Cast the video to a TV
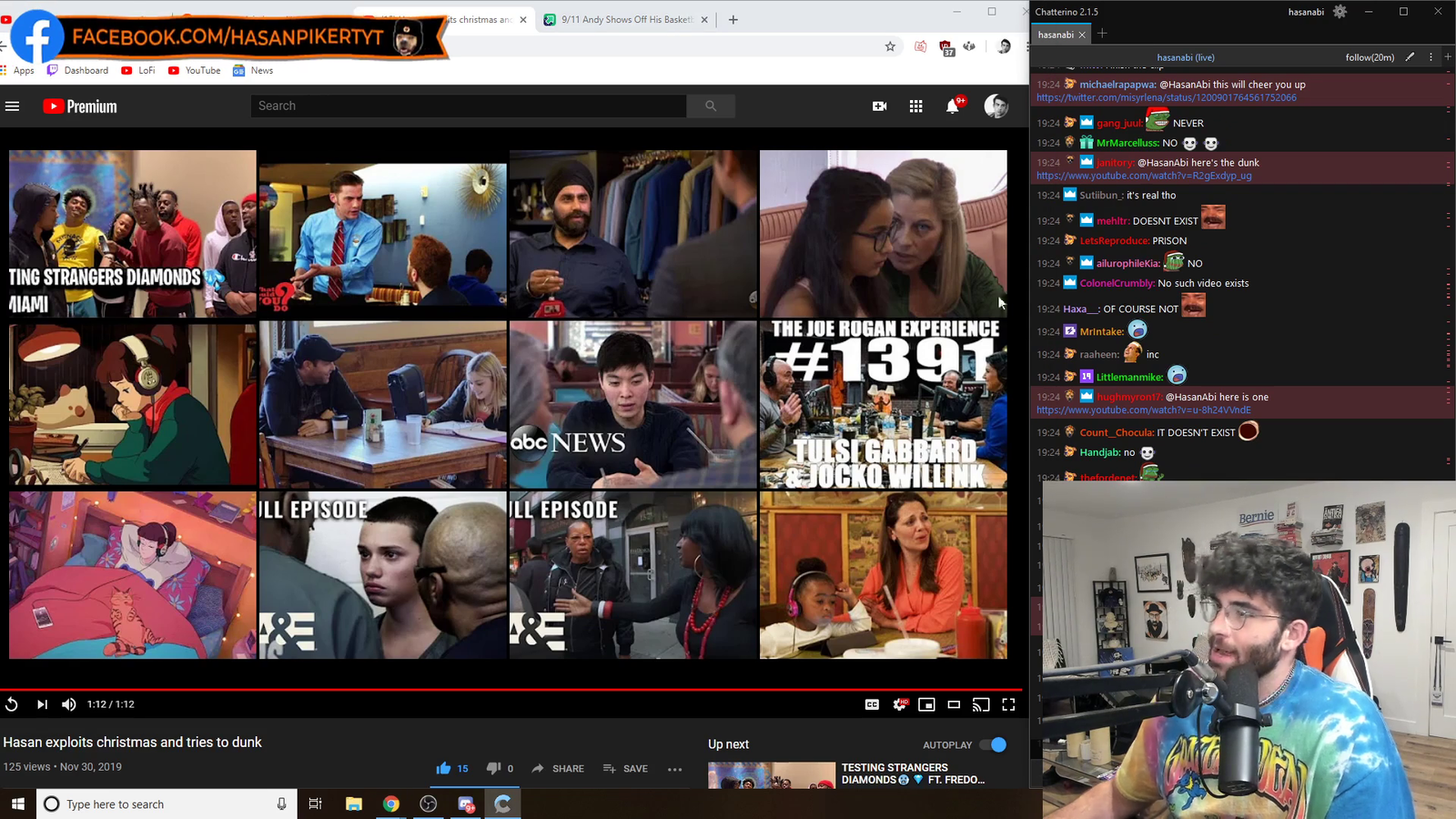This screenshot has height=819, width=1456. (x=981, y=704)
